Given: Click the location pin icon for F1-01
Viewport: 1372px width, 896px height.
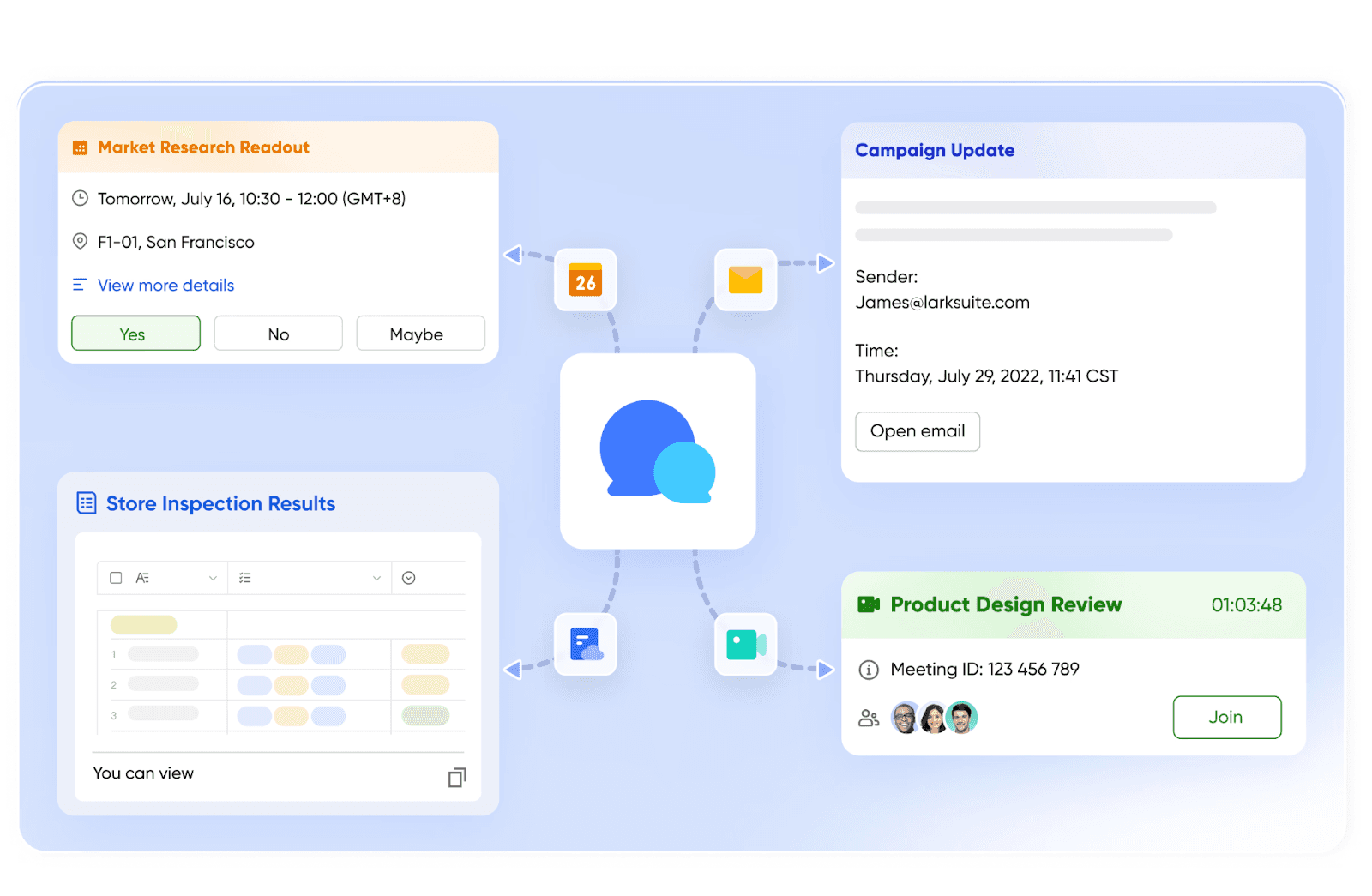Looking at the screenshot, I should click(81, 241).
